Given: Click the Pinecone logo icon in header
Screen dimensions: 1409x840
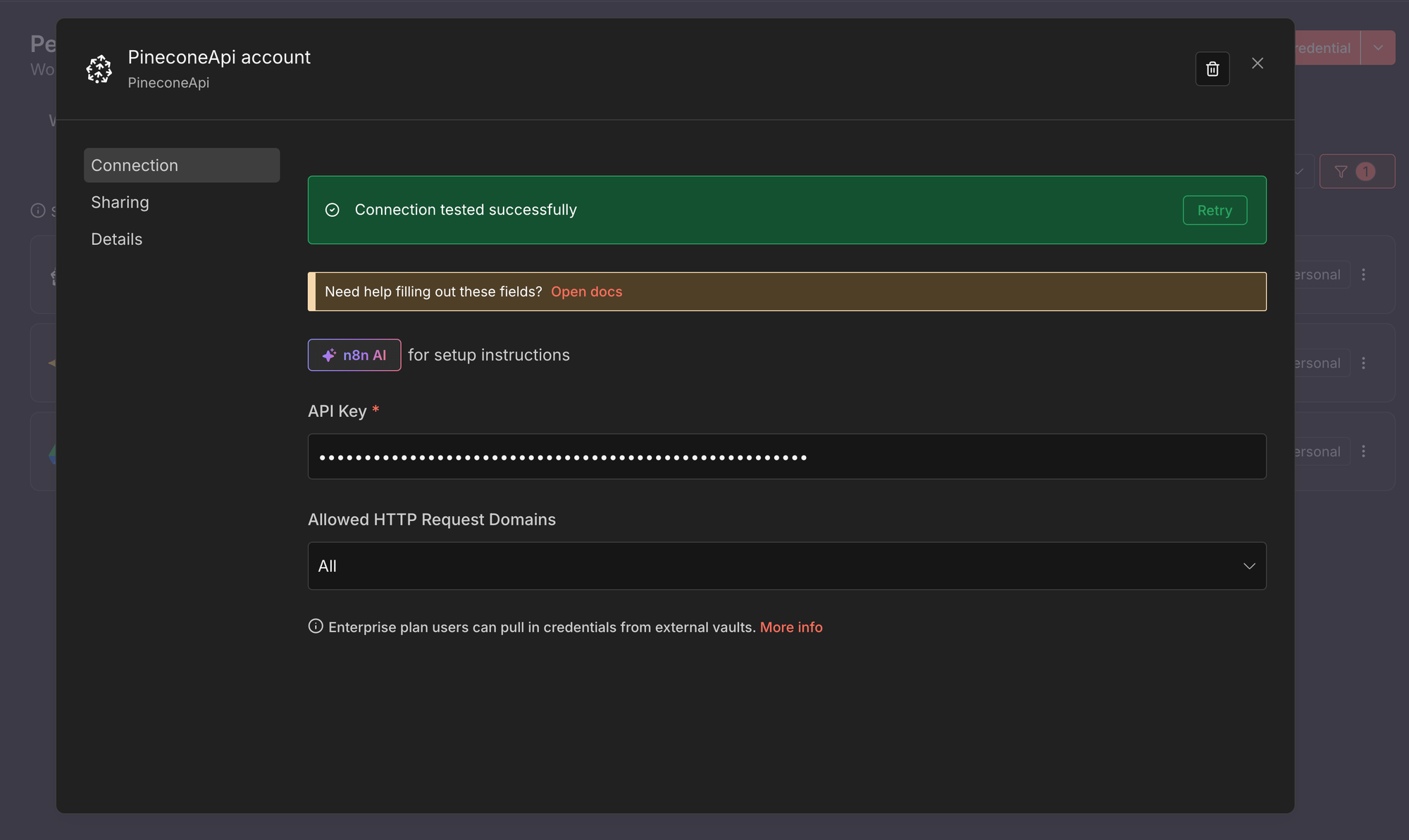Looking at the screenshot, I should point(99,69).
